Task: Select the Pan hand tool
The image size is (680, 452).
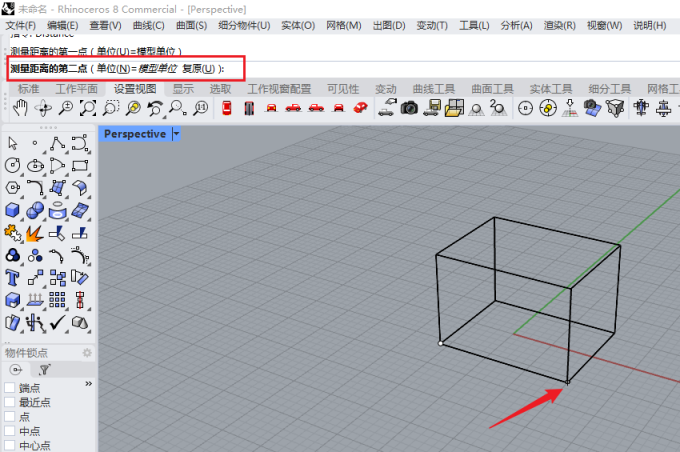Action: click(x=20, y=108)
